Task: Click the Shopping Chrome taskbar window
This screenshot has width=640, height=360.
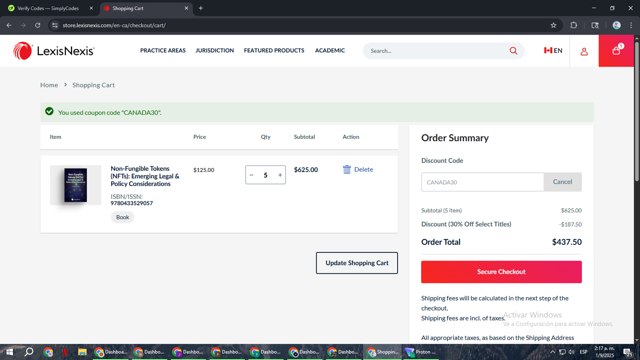Action: (x=382, y=352)
